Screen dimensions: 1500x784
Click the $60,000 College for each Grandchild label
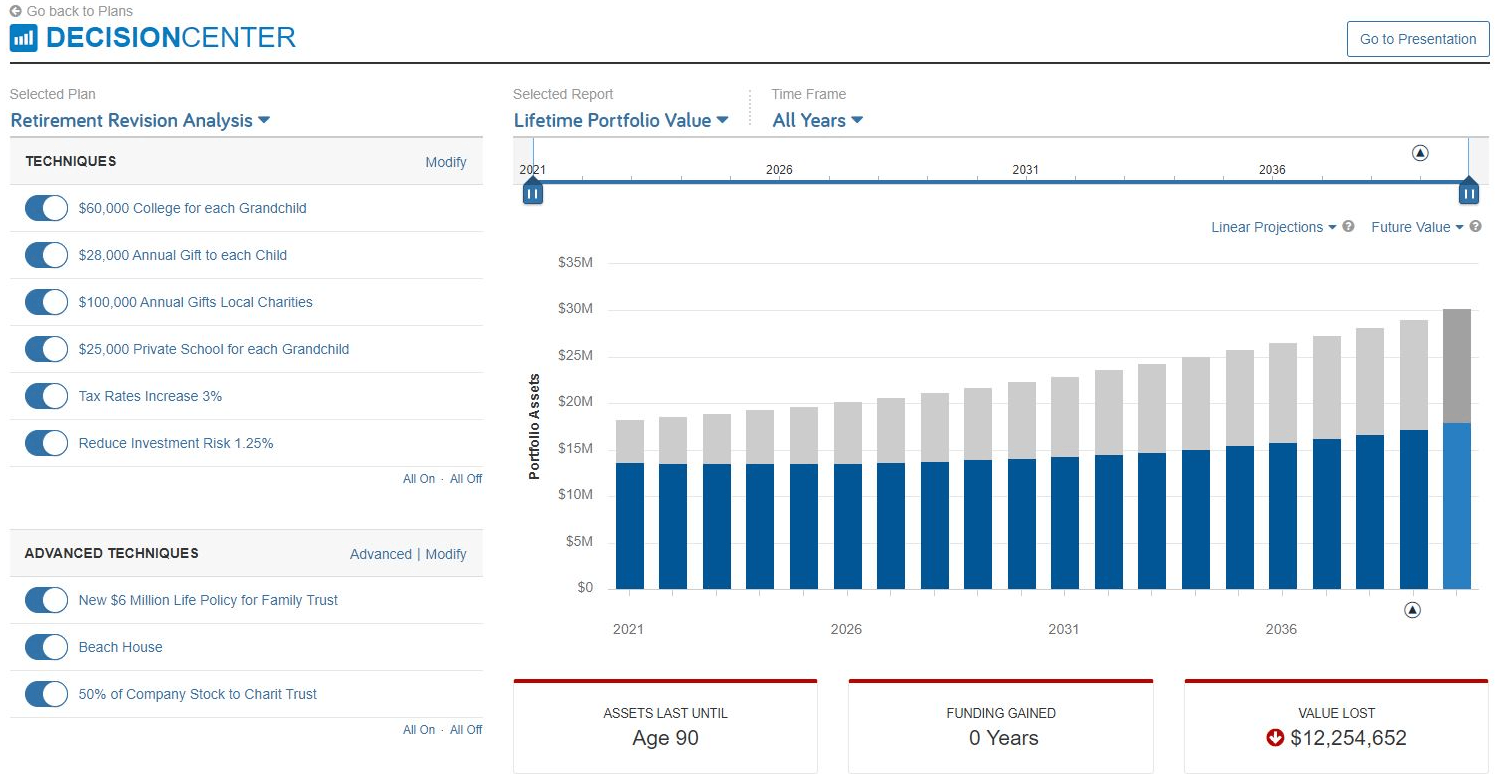[193, 208]
